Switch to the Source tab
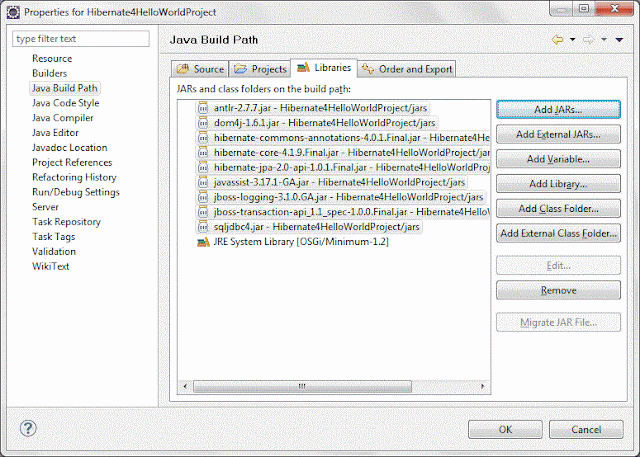 pos(200,69)
